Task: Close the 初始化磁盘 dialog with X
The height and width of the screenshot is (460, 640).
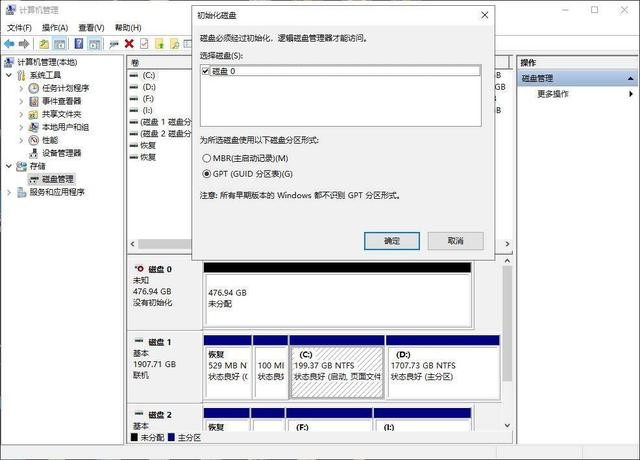Action: click(484, 15)
